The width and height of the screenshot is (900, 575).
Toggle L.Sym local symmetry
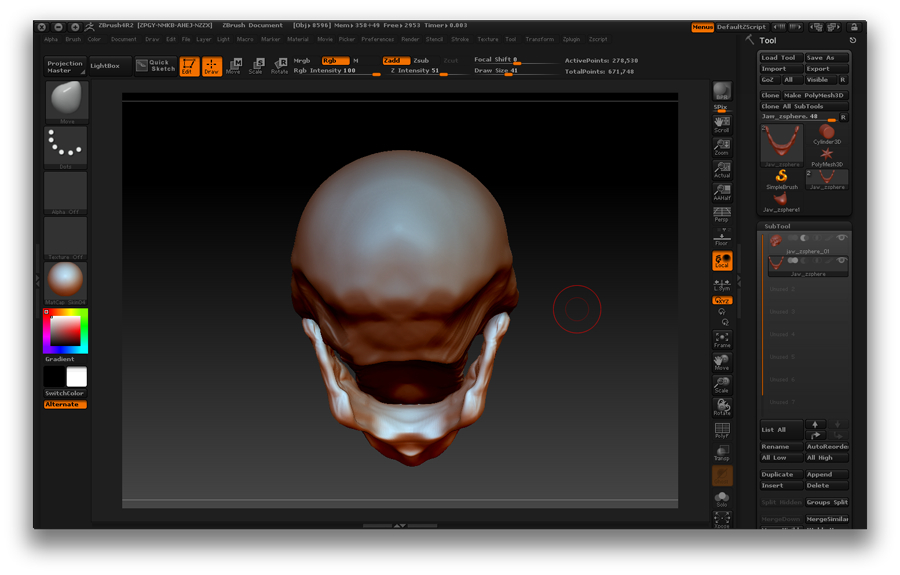point(721,285)
